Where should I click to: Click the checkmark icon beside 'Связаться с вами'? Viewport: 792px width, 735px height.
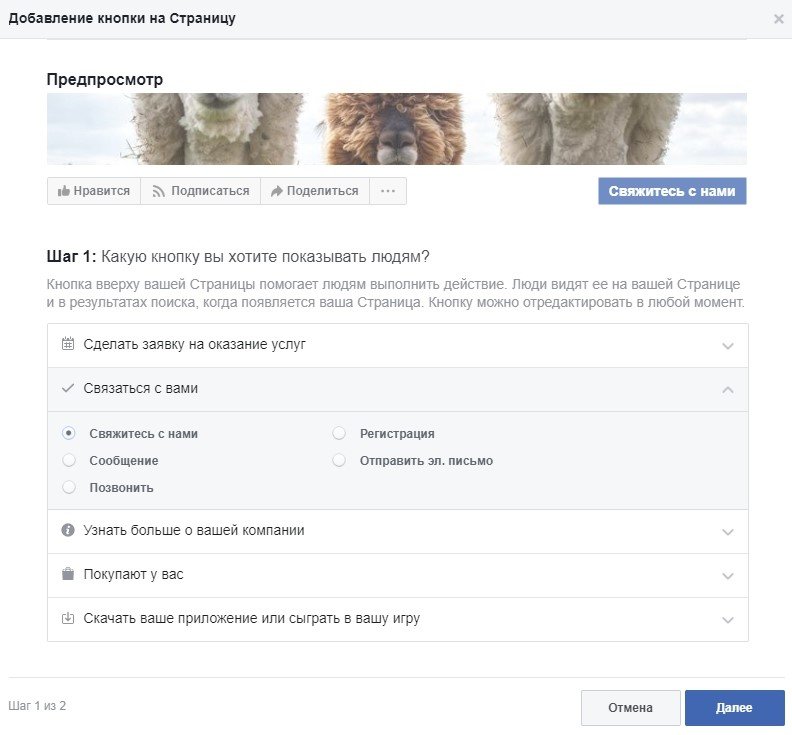pyautogui.click(x=68, y=388)
